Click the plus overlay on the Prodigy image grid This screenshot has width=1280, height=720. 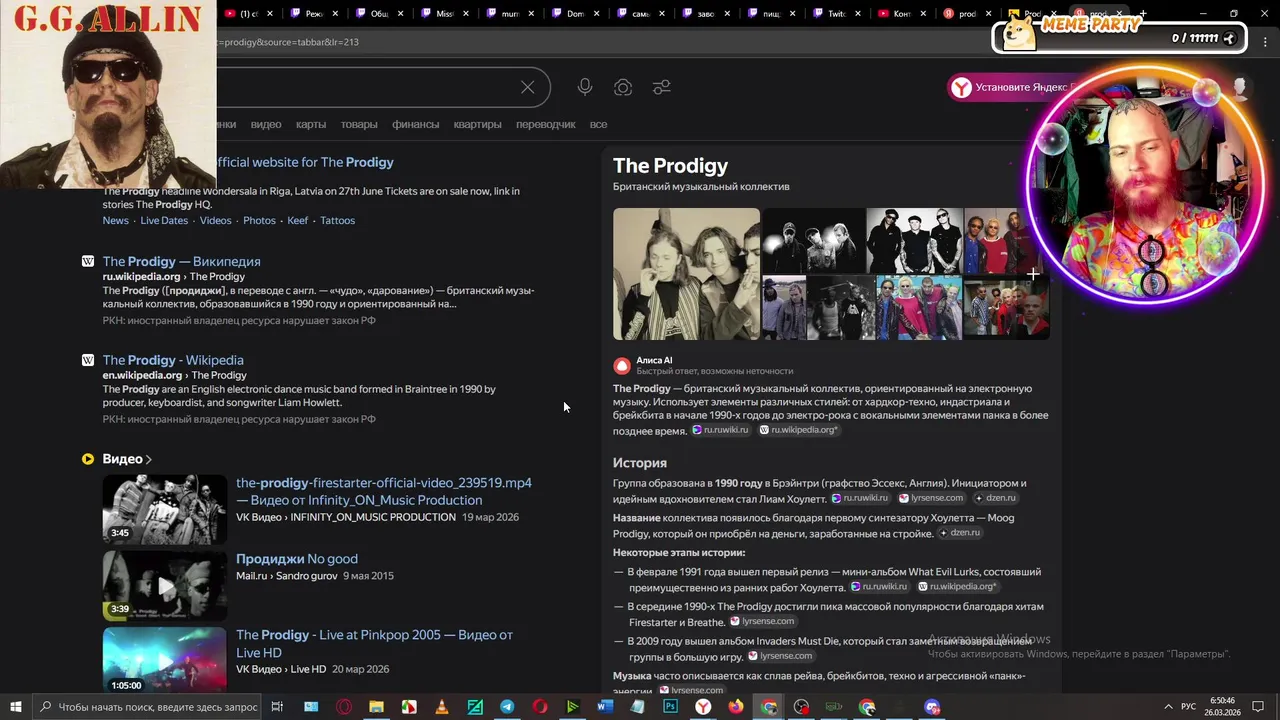[1033, 273]
